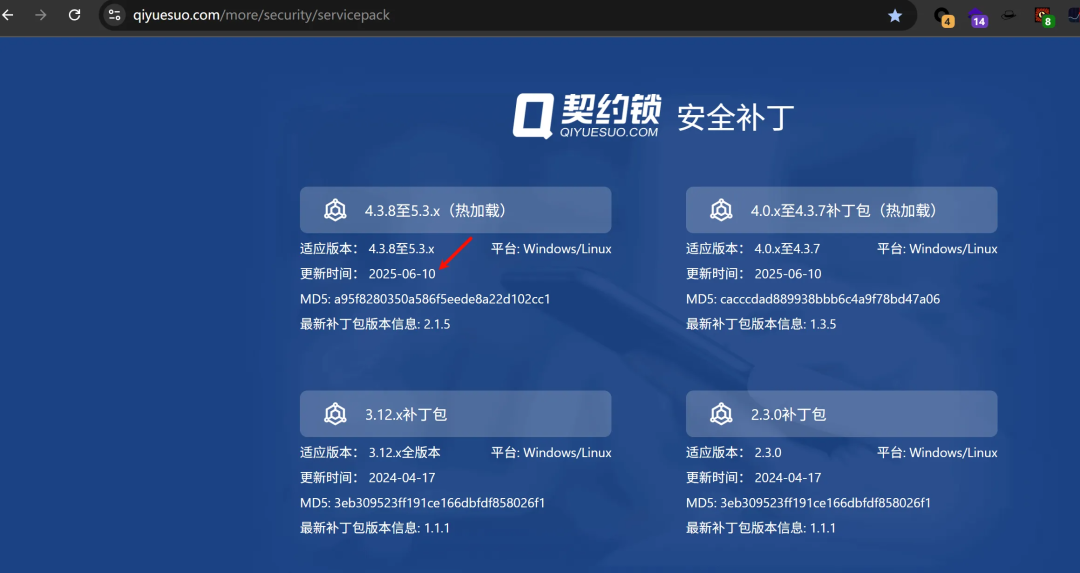
Task: Click the 契约锁 QIYUESUO.COM logo
Action: [587, 116]
